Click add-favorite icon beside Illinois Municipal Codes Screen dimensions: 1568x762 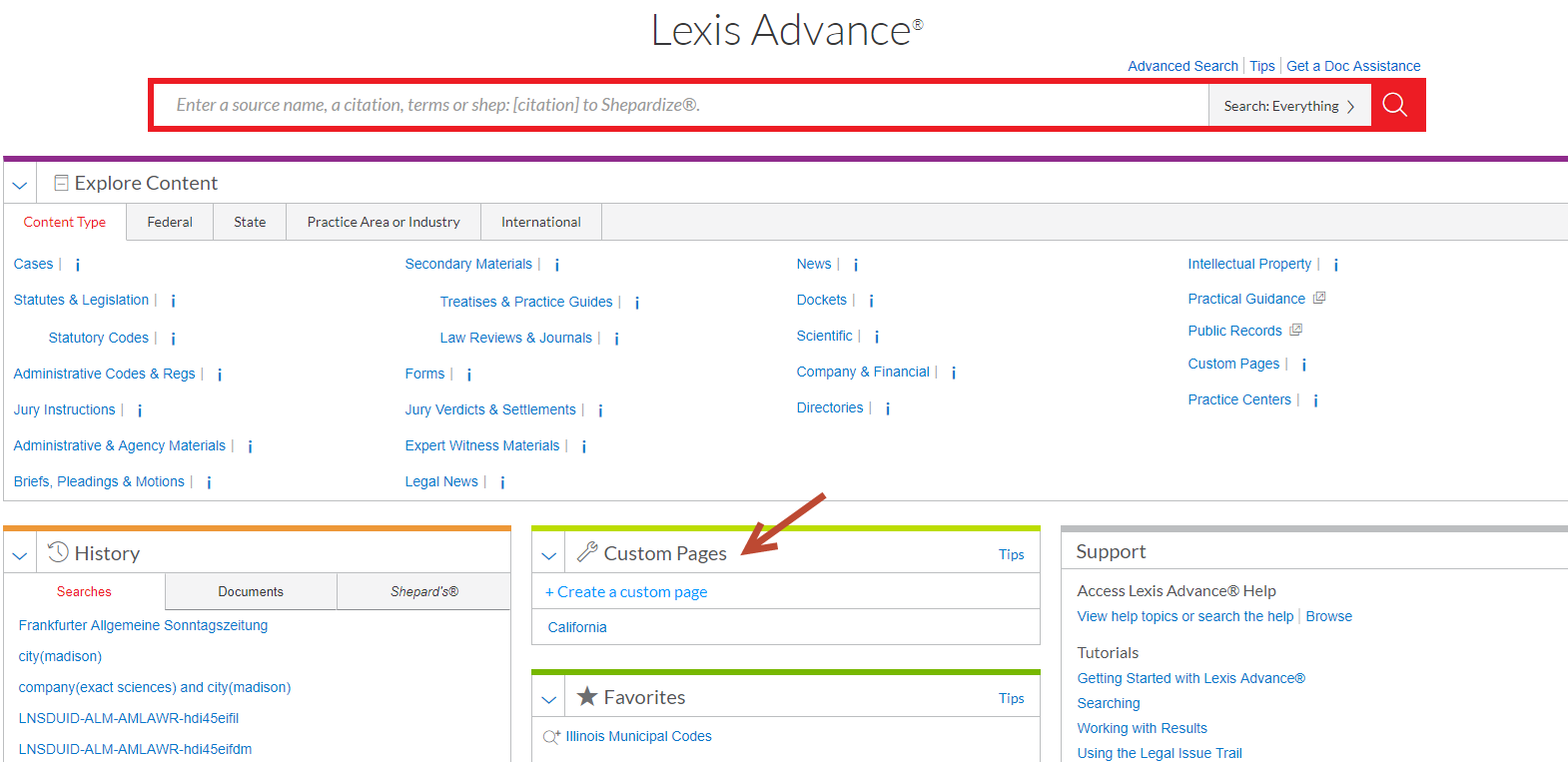(x=551, y=737)
